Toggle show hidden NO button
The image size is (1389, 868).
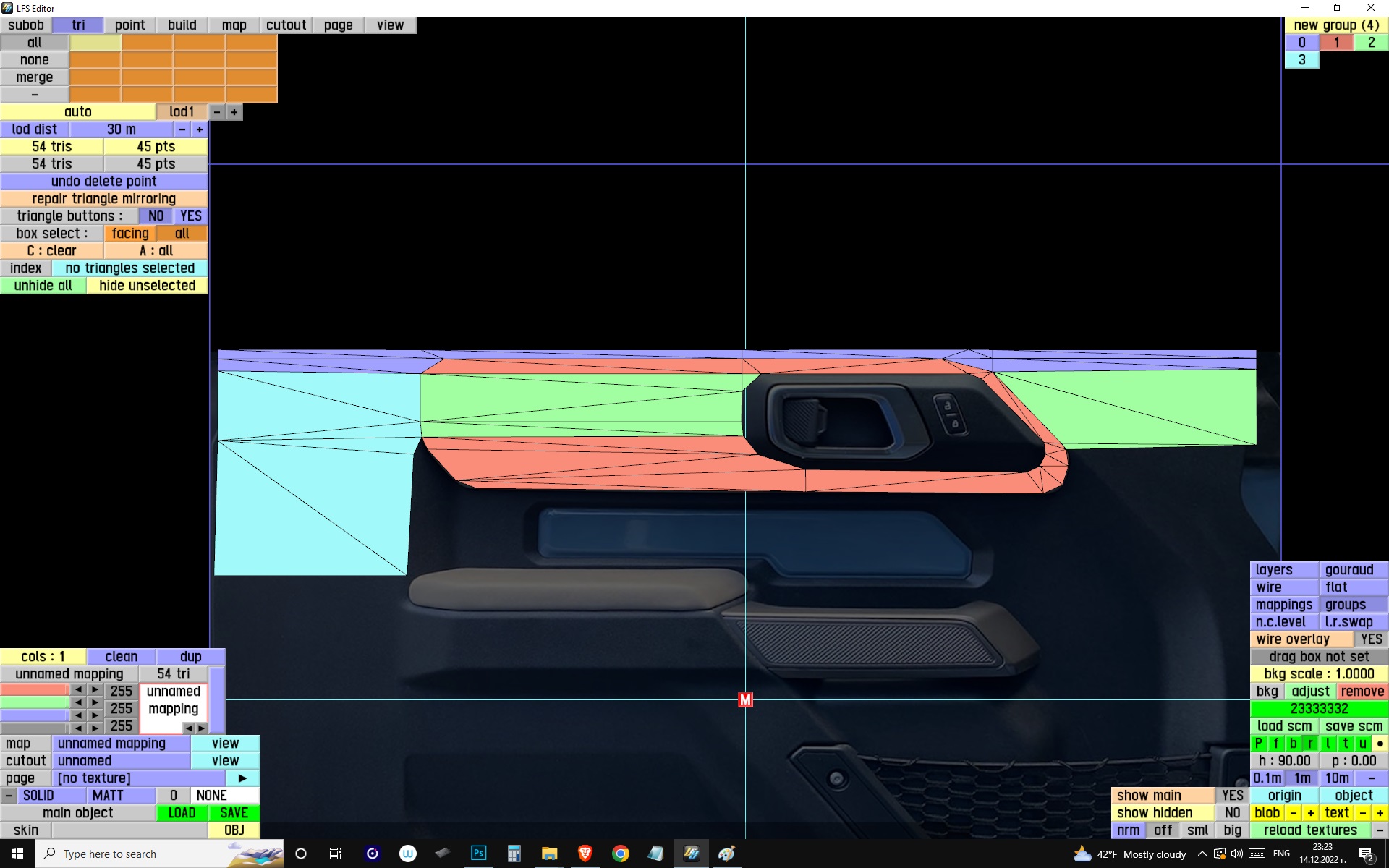point(1232,813)
